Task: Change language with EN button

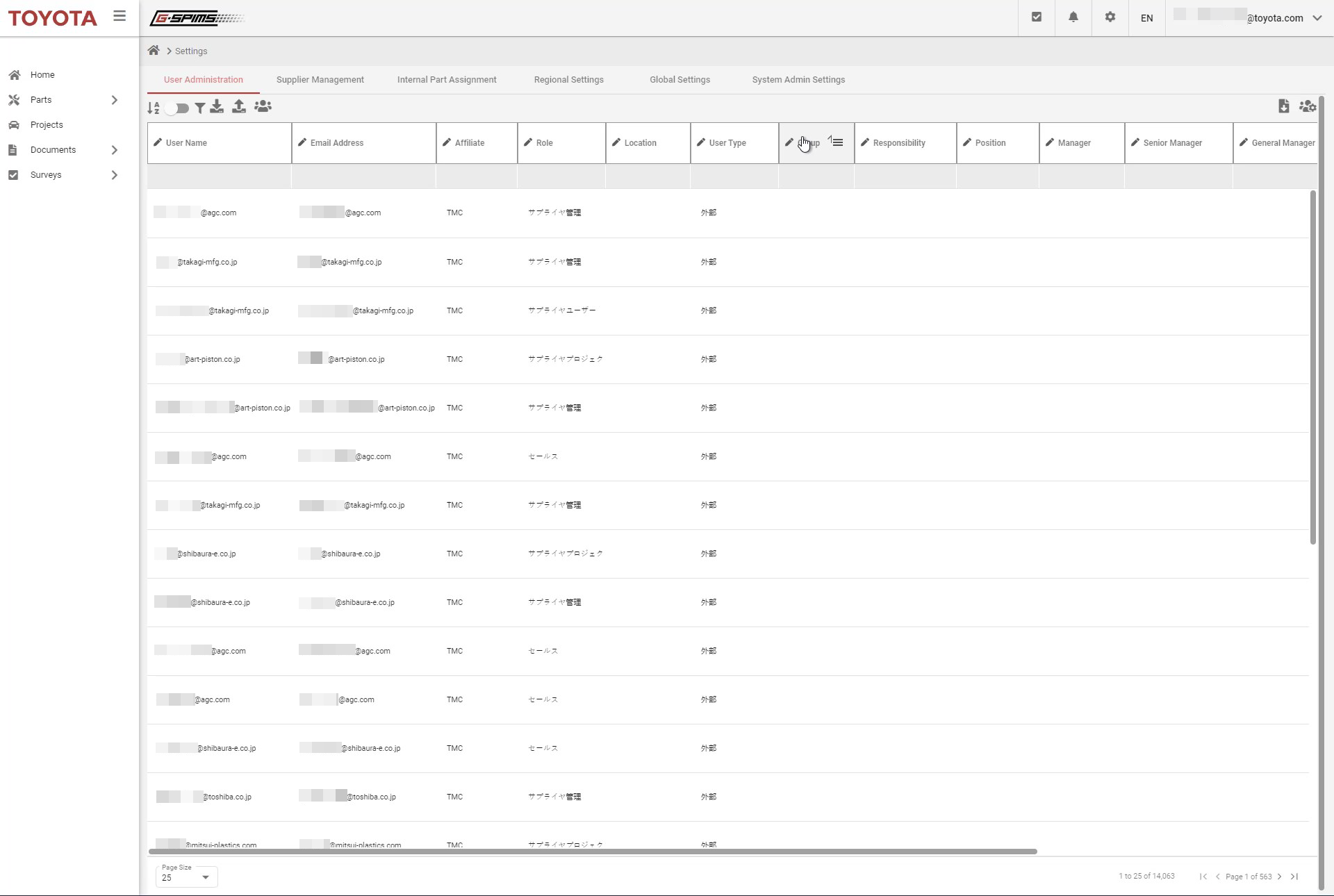Action: coord(1146,18)
